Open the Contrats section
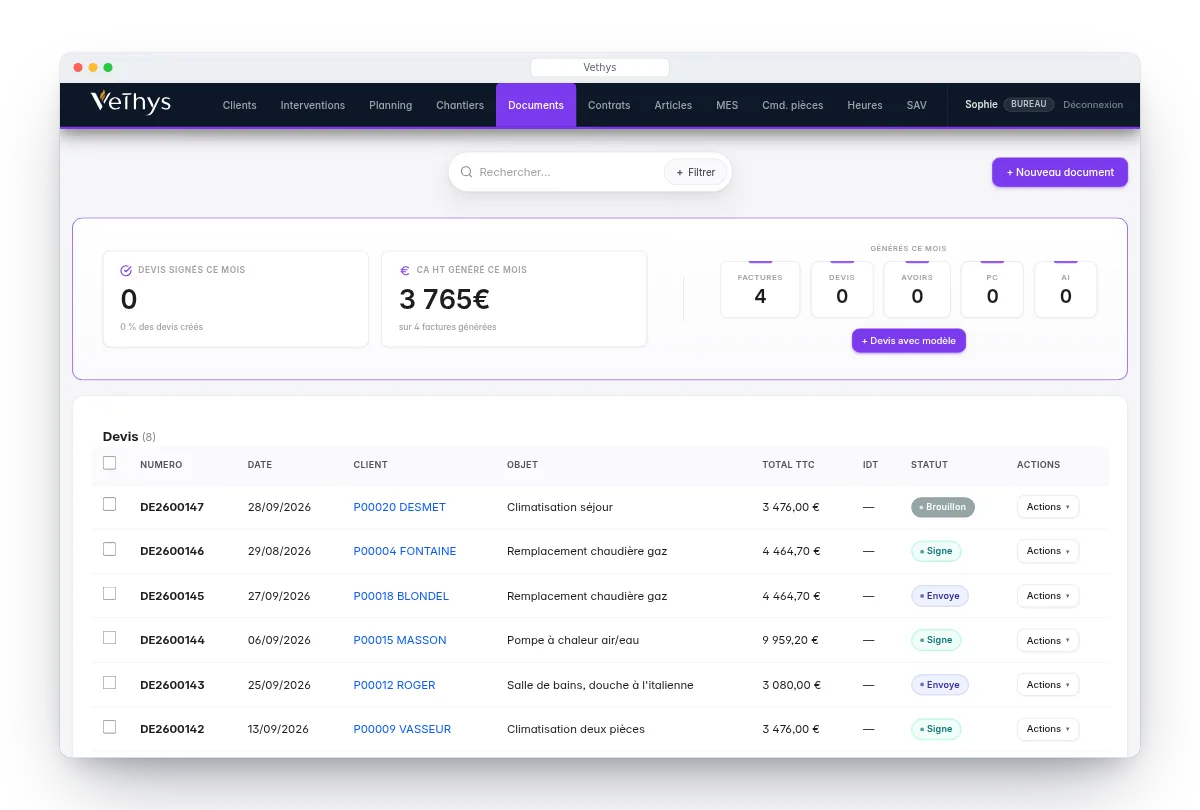1200x810 pixels. click(609, 105)
